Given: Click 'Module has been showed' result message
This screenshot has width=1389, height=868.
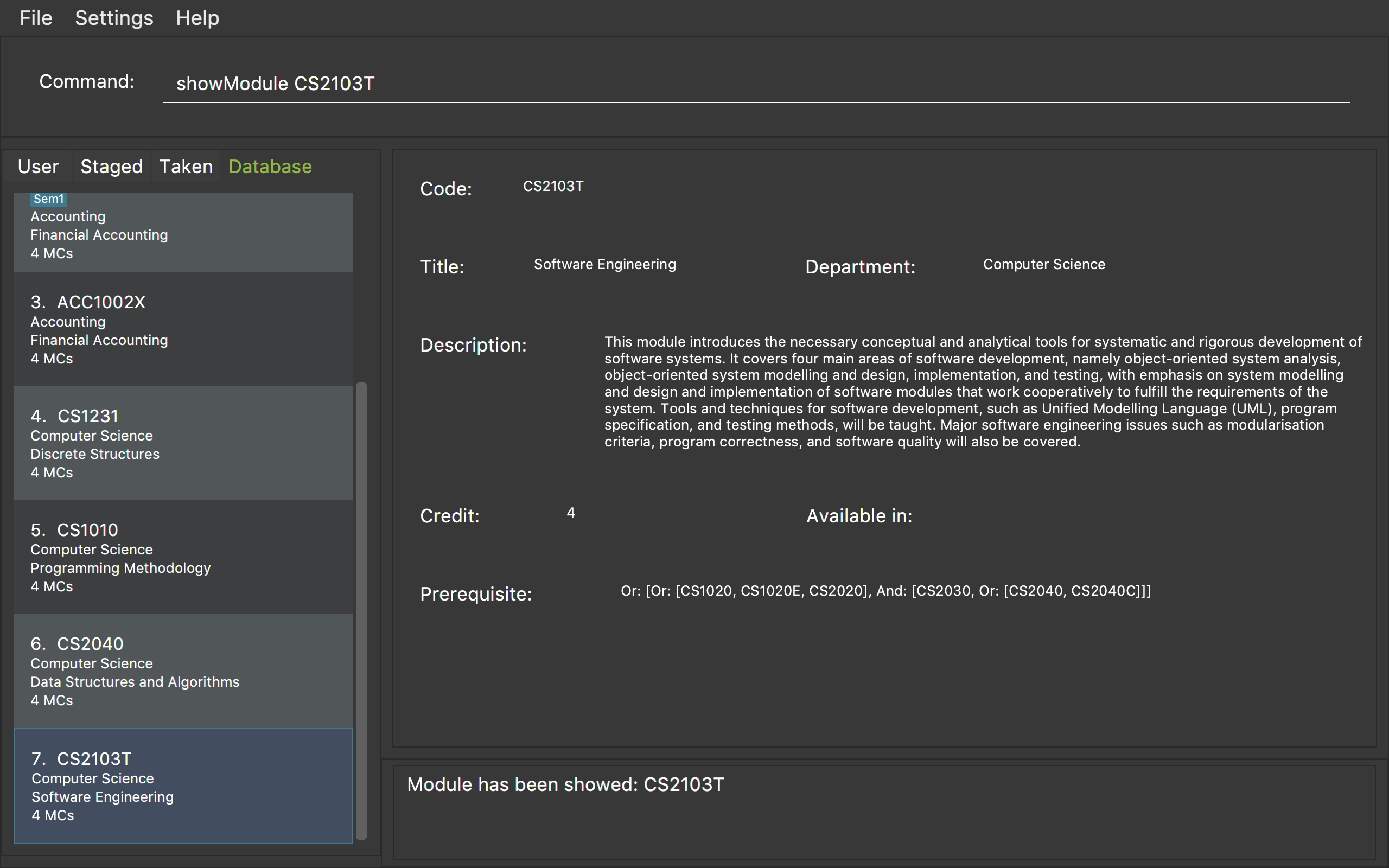Looking at the screenshot, I should click(565, 784).
